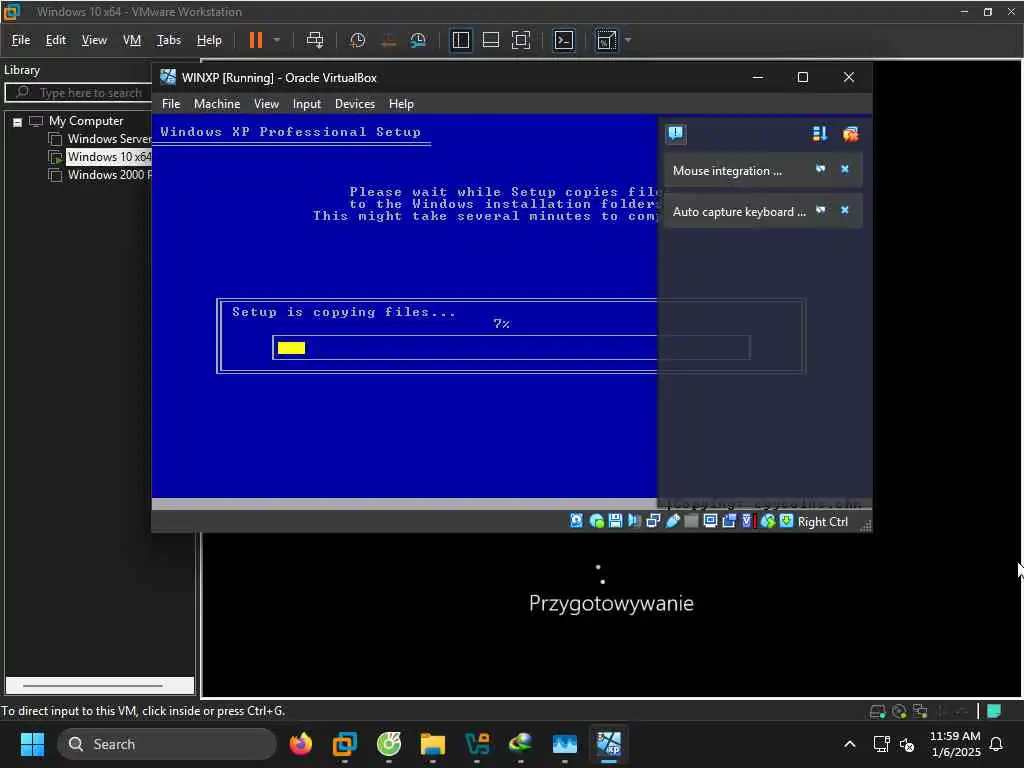Open Windows Start menu
1024x768 pixels.
32,744
